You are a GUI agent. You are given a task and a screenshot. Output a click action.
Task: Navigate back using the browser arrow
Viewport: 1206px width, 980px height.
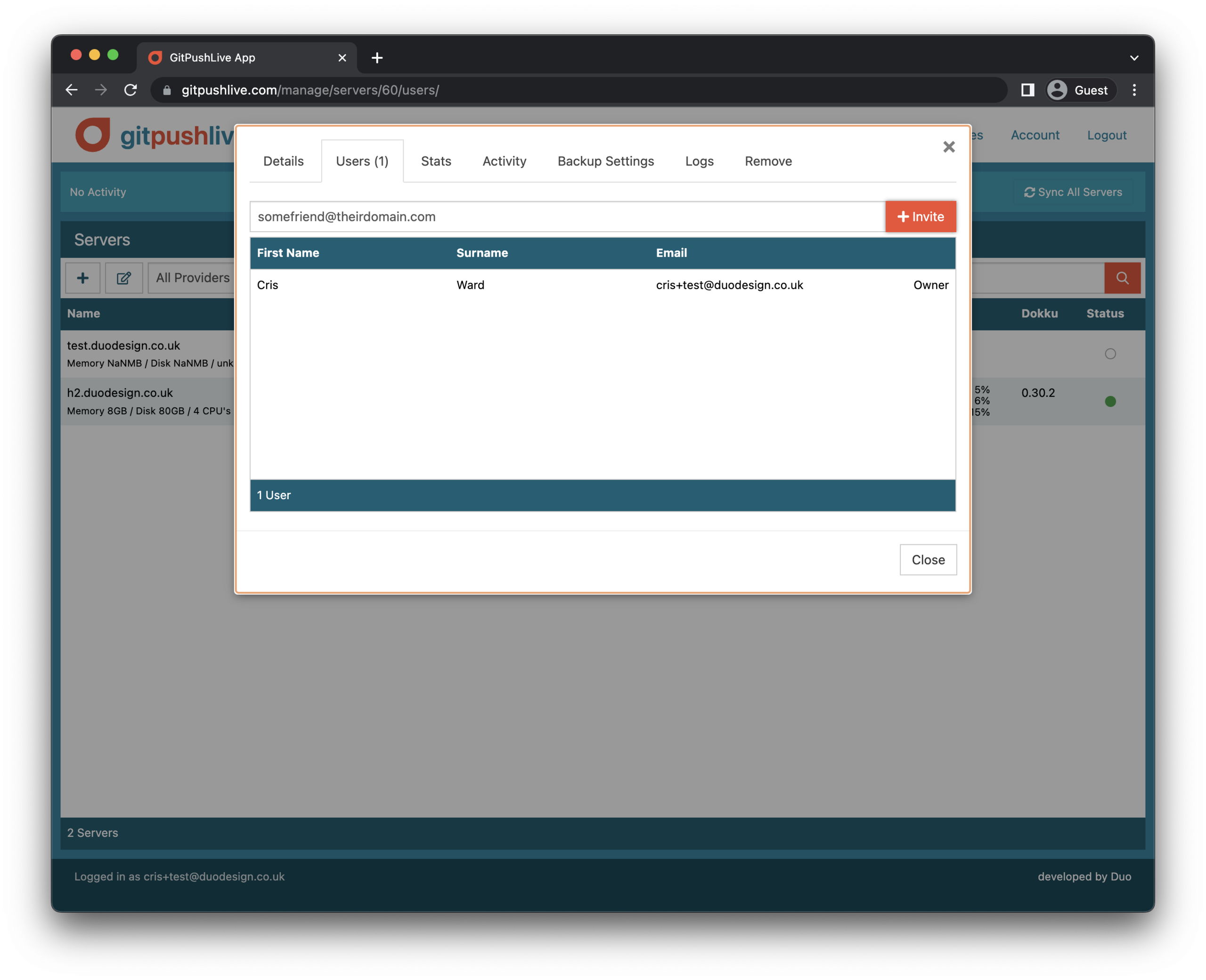(x=71, y=90)
